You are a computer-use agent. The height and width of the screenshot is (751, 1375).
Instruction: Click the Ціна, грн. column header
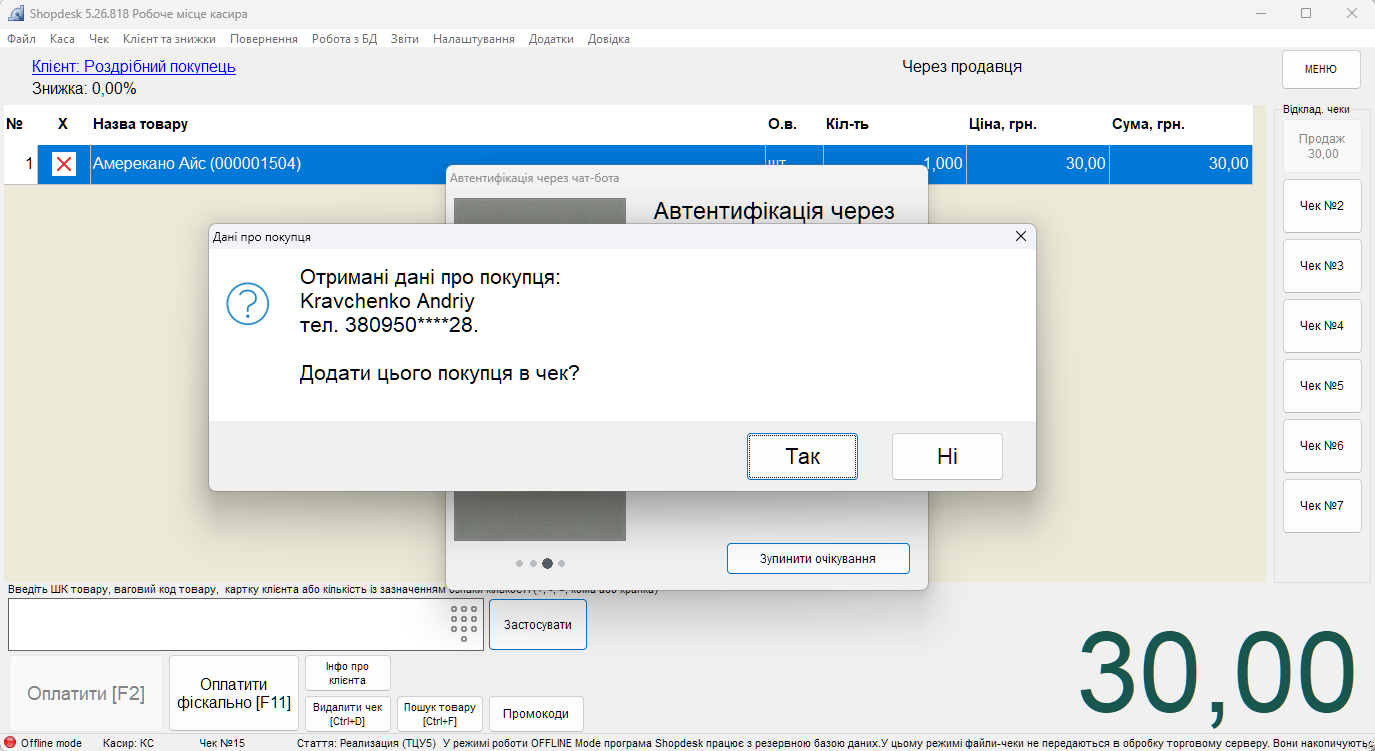pos(1002,124)
